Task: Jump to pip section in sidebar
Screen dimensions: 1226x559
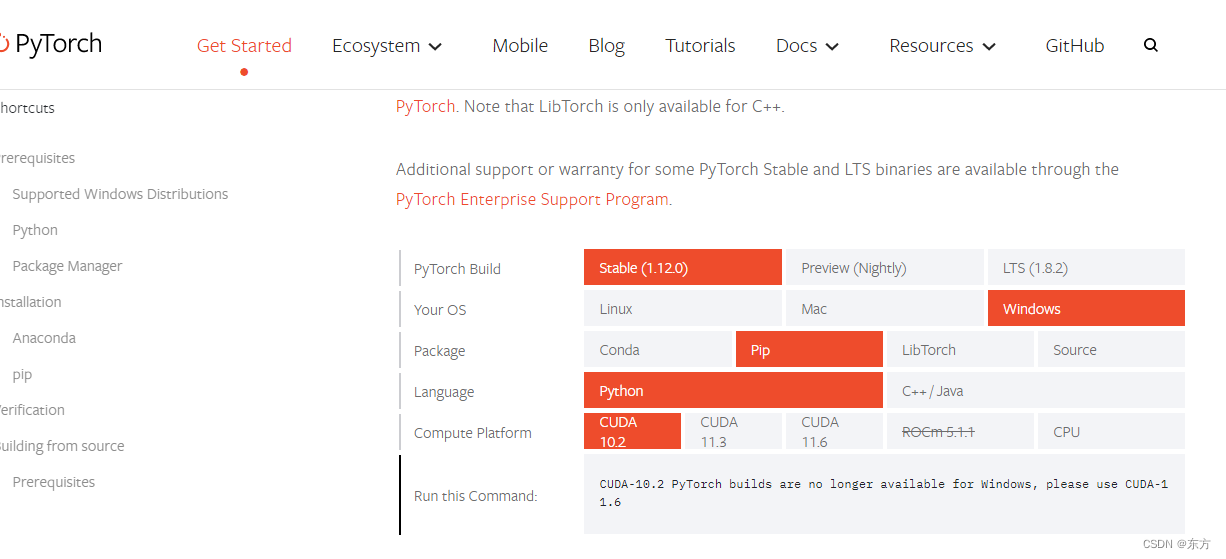Action: click(22, 374)
